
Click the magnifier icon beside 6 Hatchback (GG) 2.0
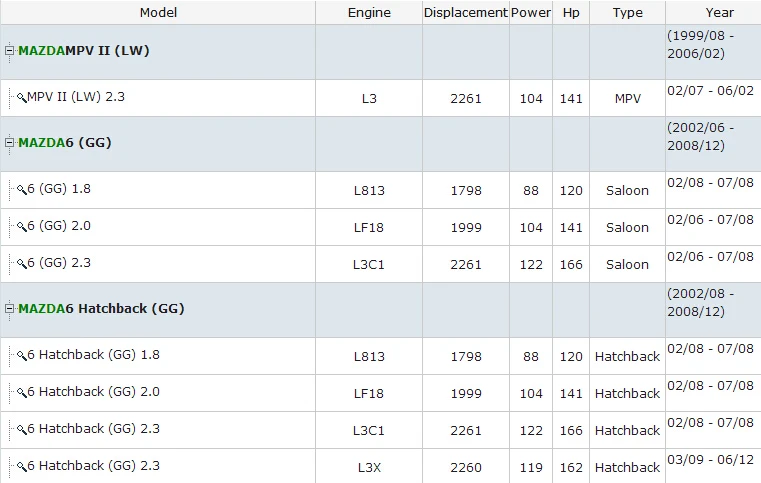pos(22,392)
